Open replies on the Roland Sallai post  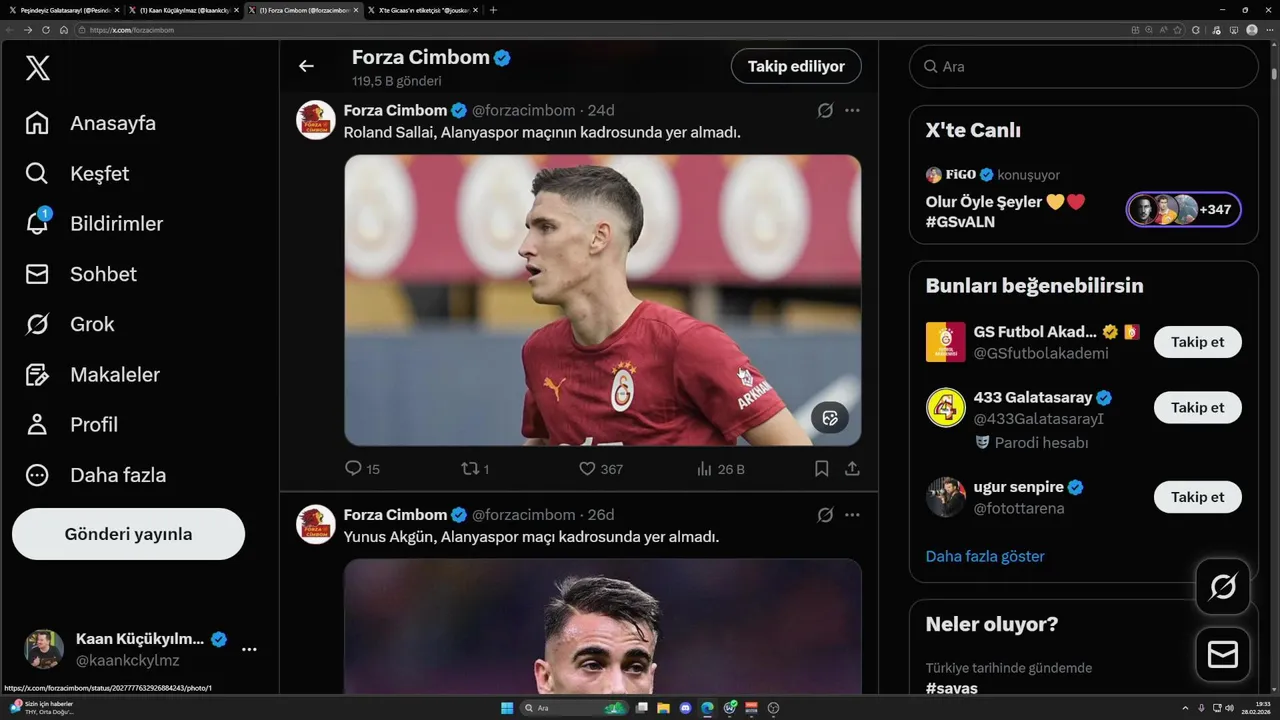tap(362, 469)
